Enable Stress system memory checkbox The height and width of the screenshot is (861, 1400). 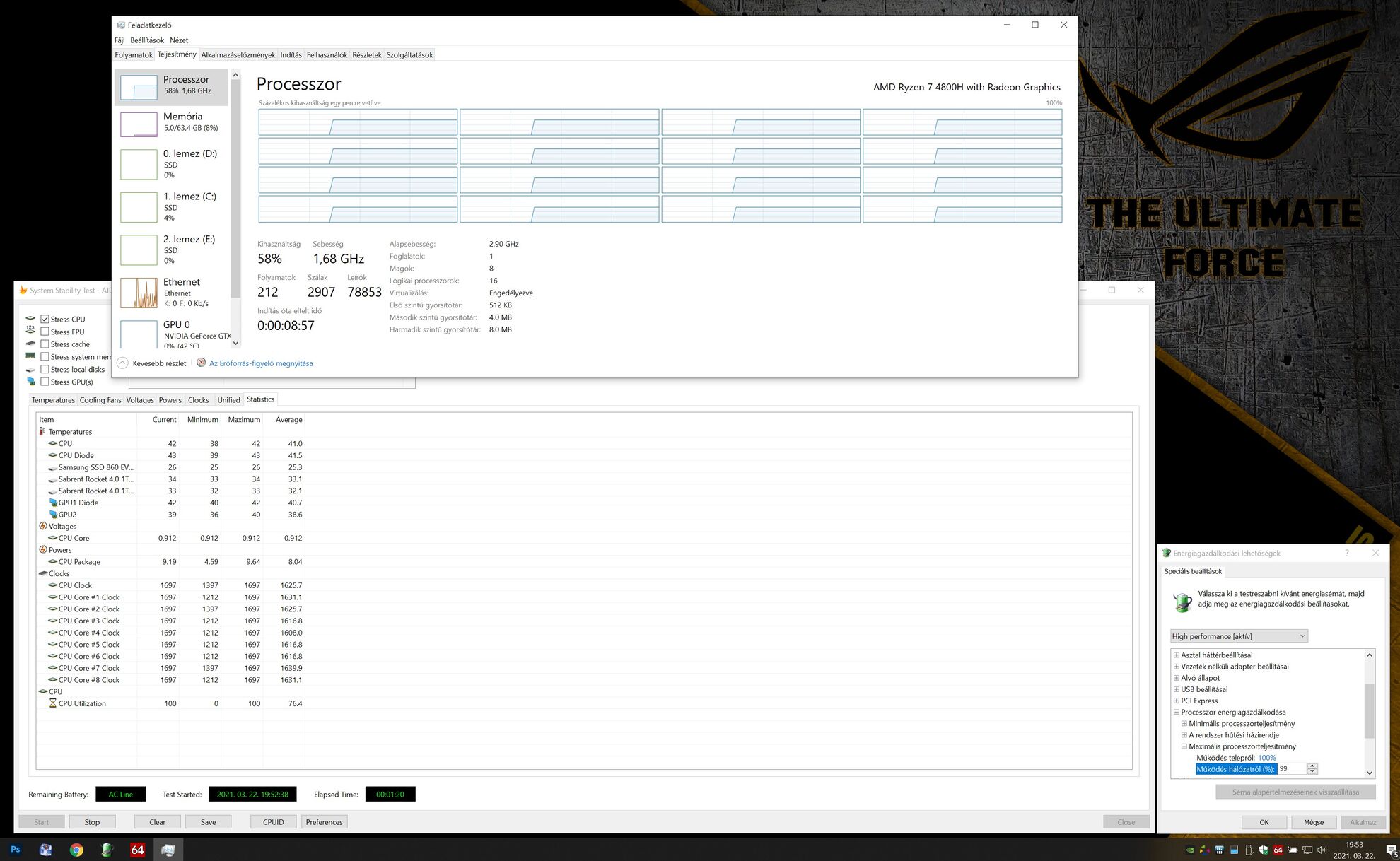click(x=45, y=357)
